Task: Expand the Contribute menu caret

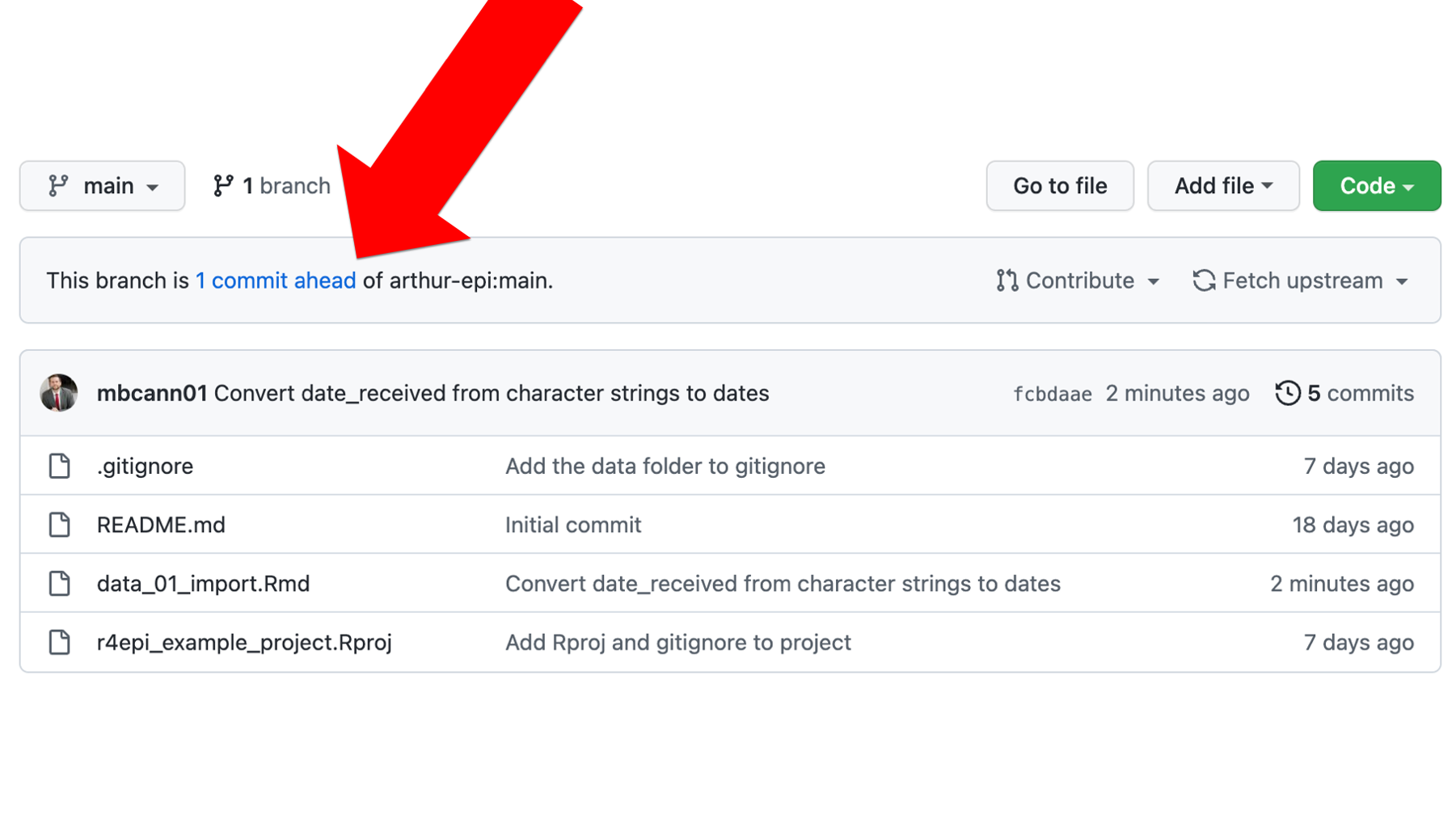Action: coord(1154,281)
